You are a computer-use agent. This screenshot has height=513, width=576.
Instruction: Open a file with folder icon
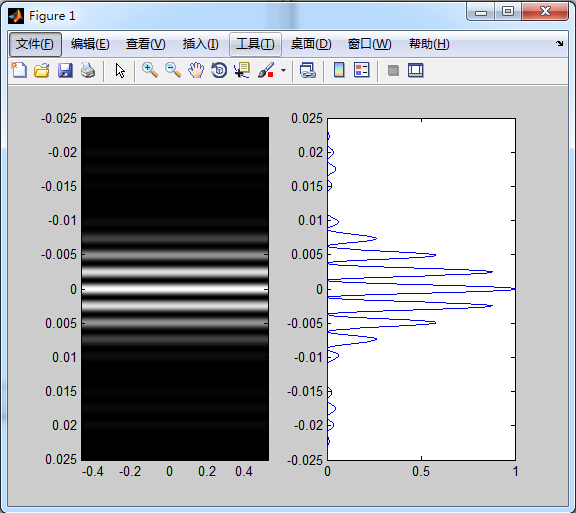pos(42,70)
